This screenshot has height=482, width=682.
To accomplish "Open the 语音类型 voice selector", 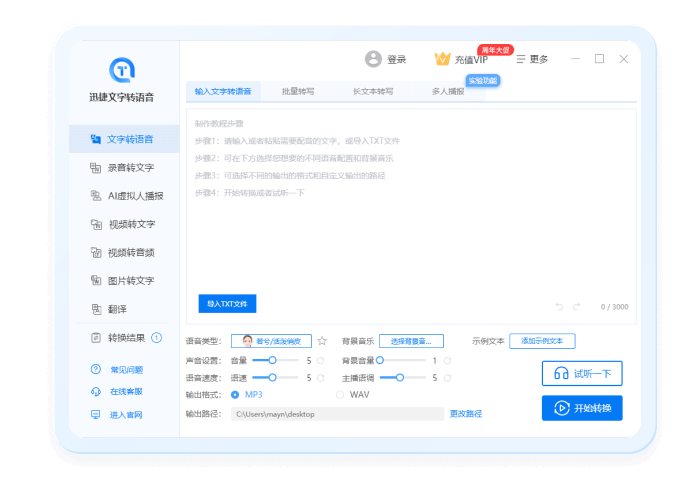I will click(x=271, y=341).
